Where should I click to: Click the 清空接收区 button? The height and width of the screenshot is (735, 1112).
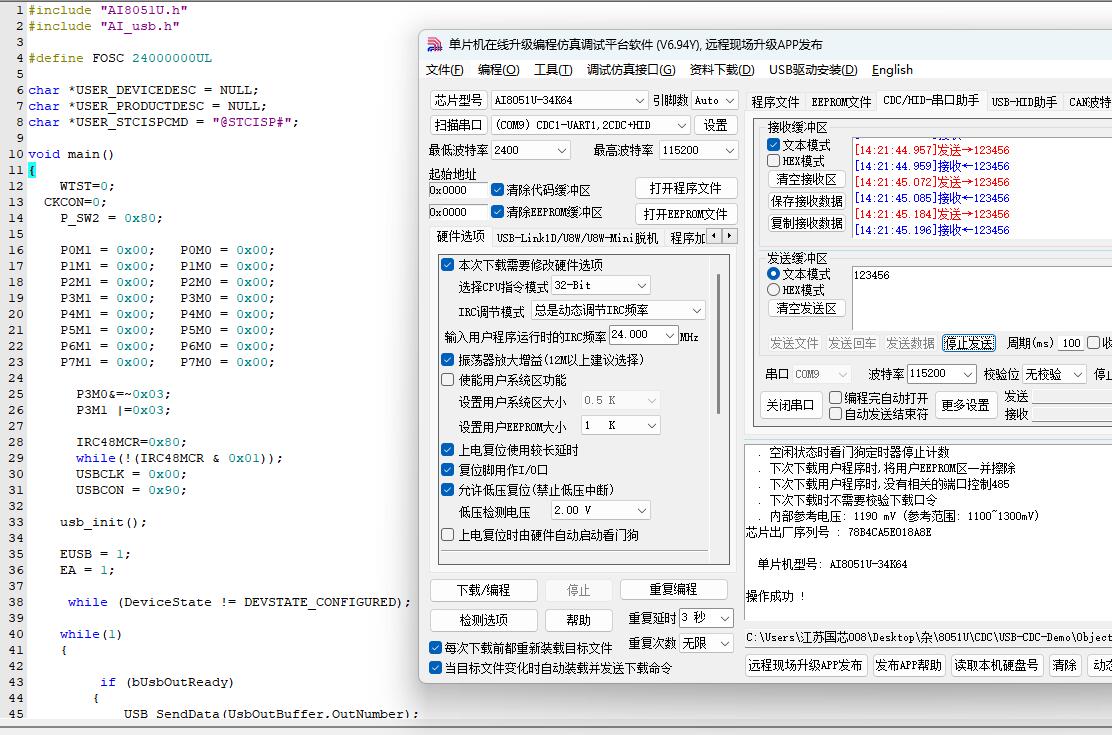pyautogui.click(x=807, y=179)
